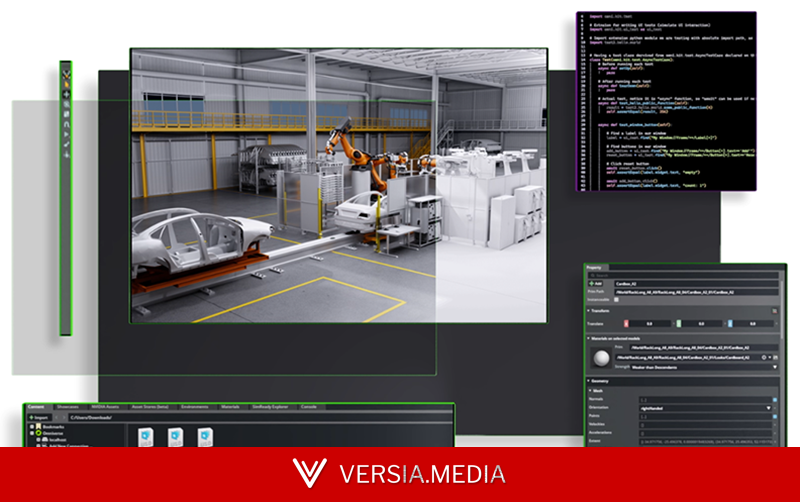Select the Scale tool in vertical toolbar
Image resolution: width=800 pixels, height=502 pixels.
click(66, 114)
